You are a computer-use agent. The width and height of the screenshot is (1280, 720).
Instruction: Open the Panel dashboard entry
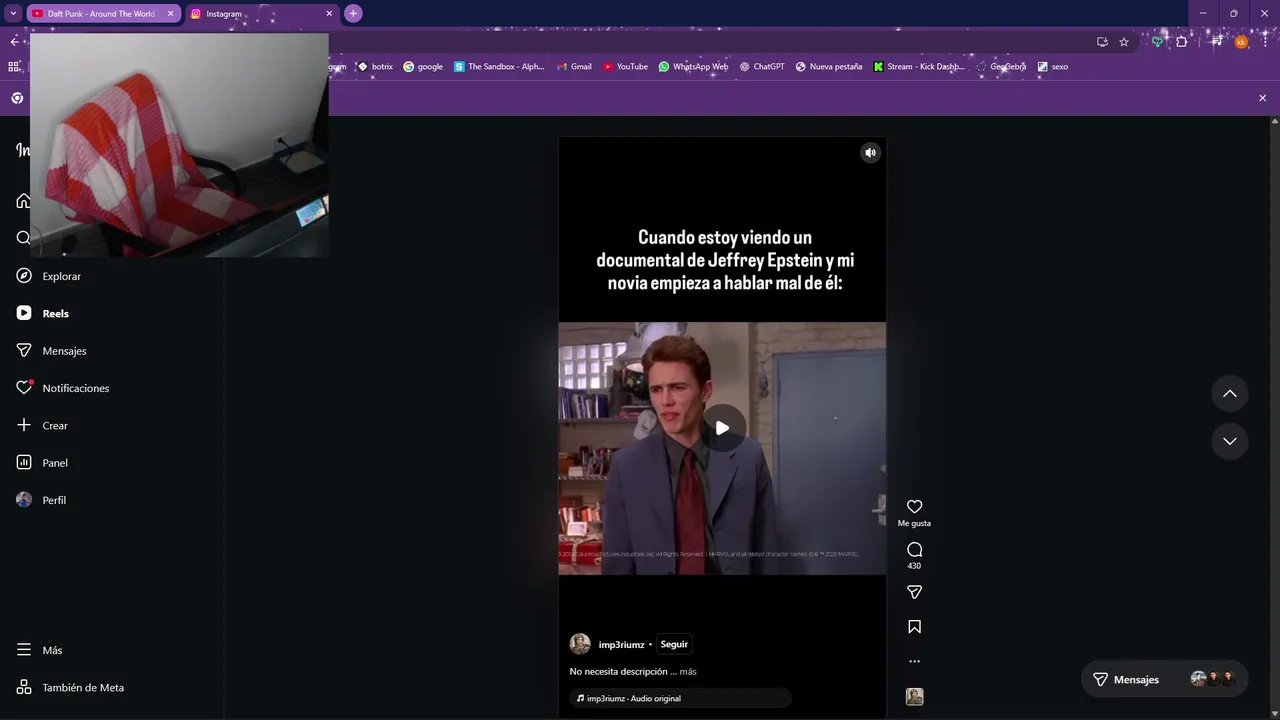(x=42, y=463)
